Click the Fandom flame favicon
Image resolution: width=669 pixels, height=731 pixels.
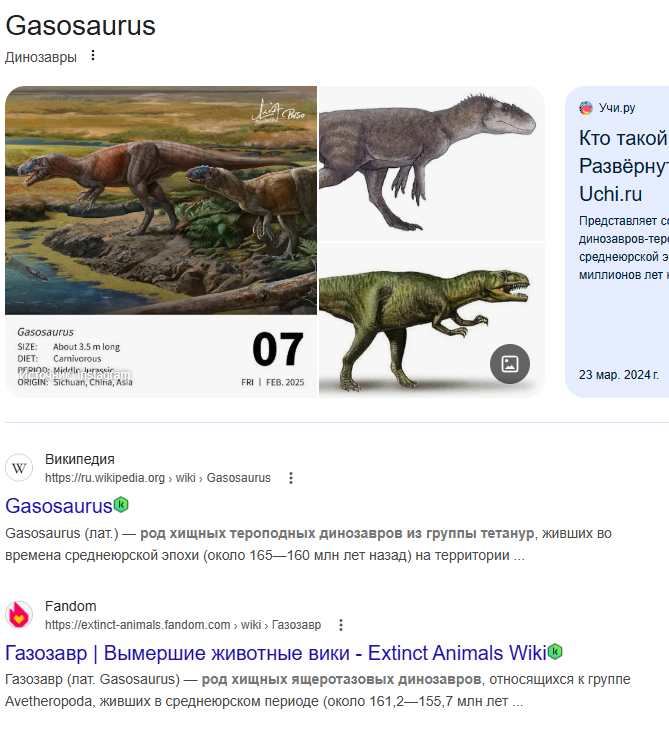click(x=19, y=614)
